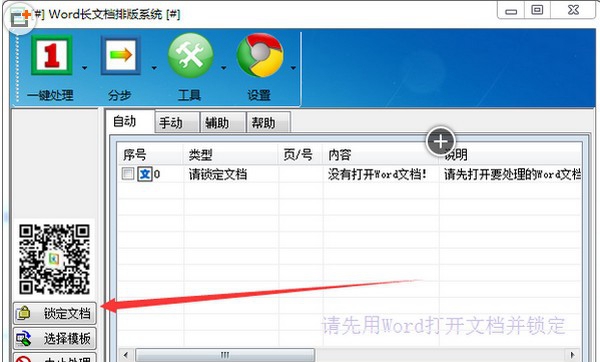
Task: Click the 分步 arrow icon
Action: click(x=121, y=55)
